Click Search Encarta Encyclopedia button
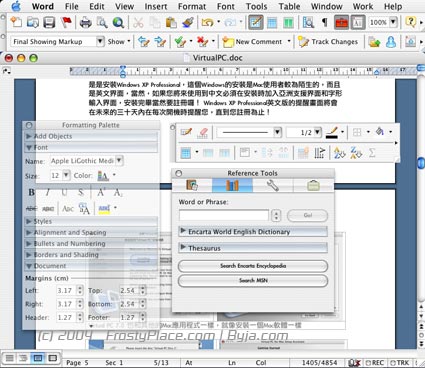This screenshot has height=368, width=425. [x=253, y=266]
